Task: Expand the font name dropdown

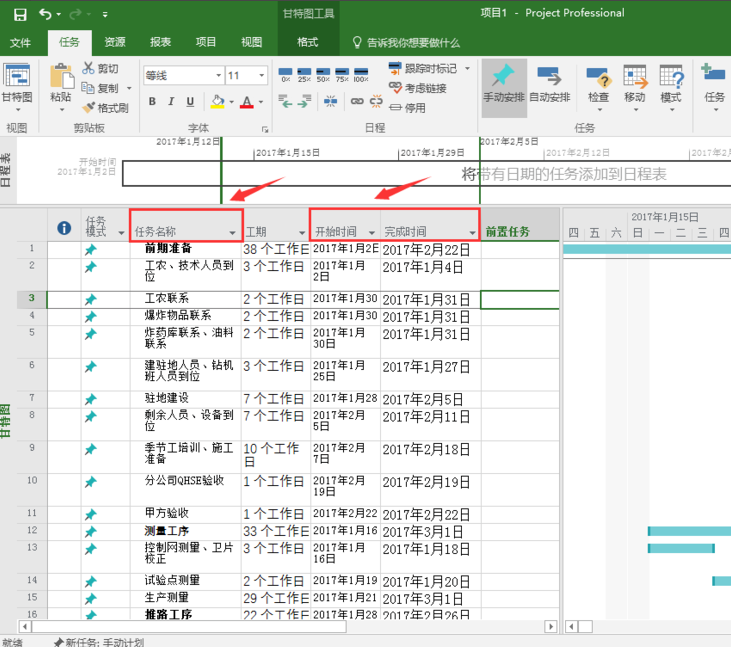Action: [x=216, y=76]
